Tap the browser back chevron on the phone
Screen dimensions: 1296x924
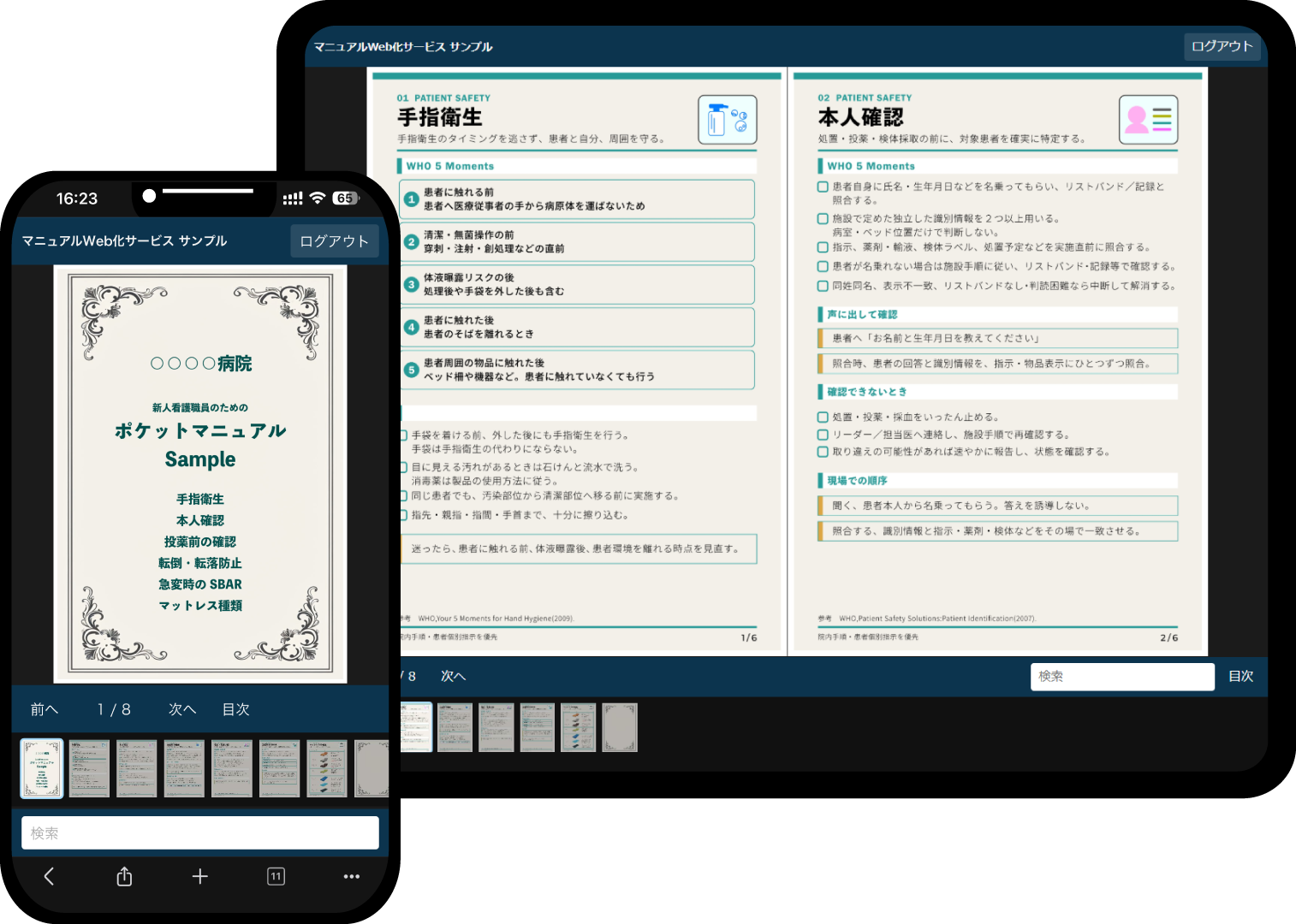tap(49, 876)
